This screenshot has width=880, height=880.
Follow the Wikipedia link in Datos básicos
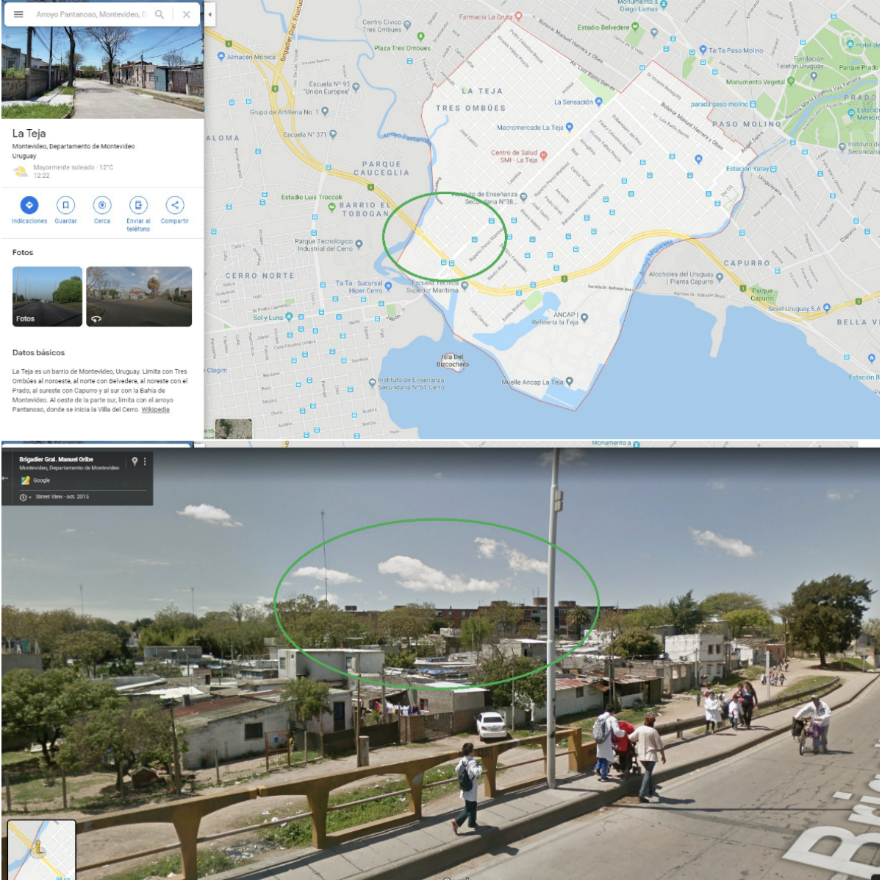coord(155,409)
